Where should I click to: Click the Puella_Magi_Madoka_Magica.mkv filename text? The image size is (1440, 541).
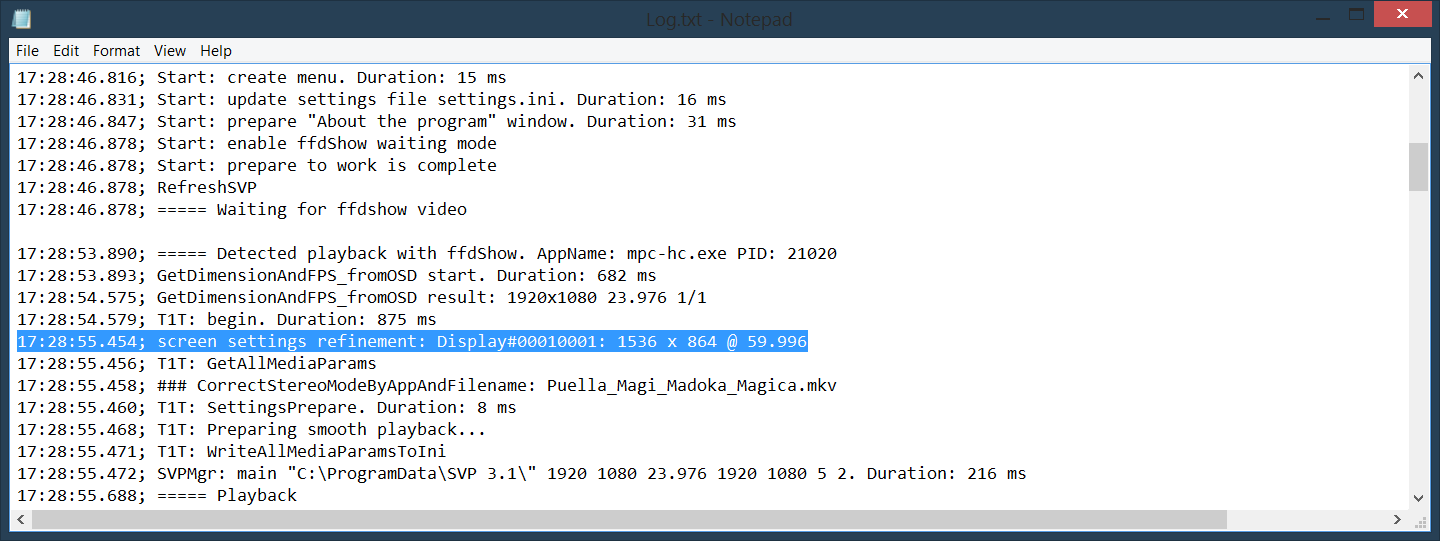[691, 386]
